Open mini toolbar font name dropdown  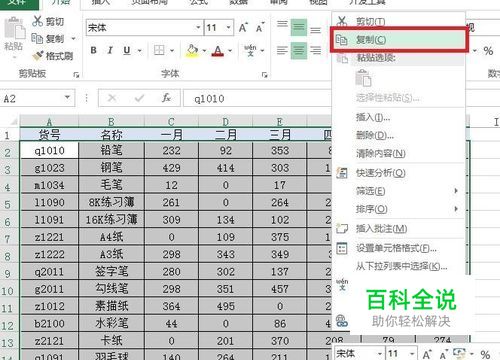[379, 353]
